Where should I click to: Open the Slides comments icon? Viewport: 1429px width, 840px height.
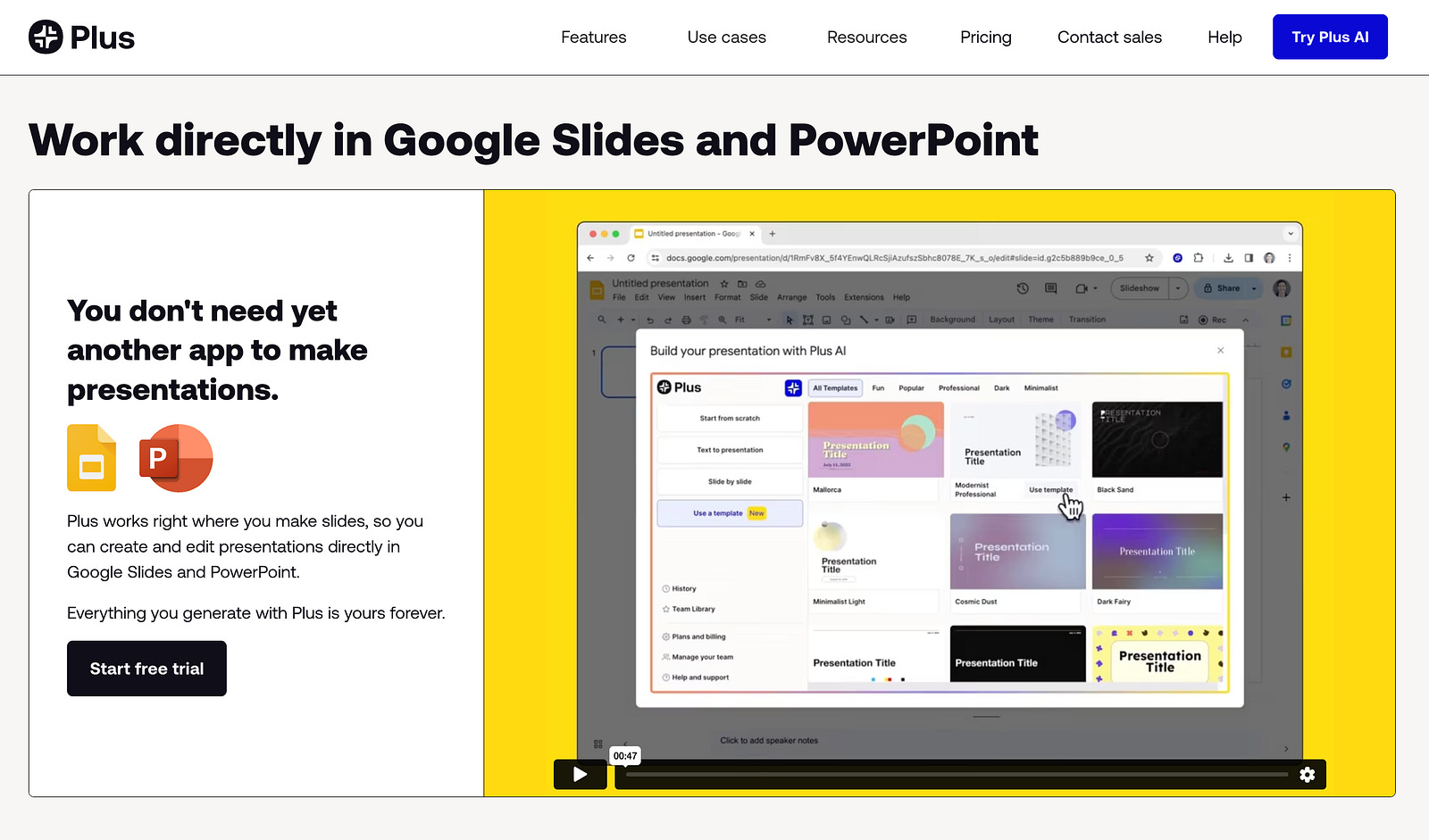click(1051, 288)
